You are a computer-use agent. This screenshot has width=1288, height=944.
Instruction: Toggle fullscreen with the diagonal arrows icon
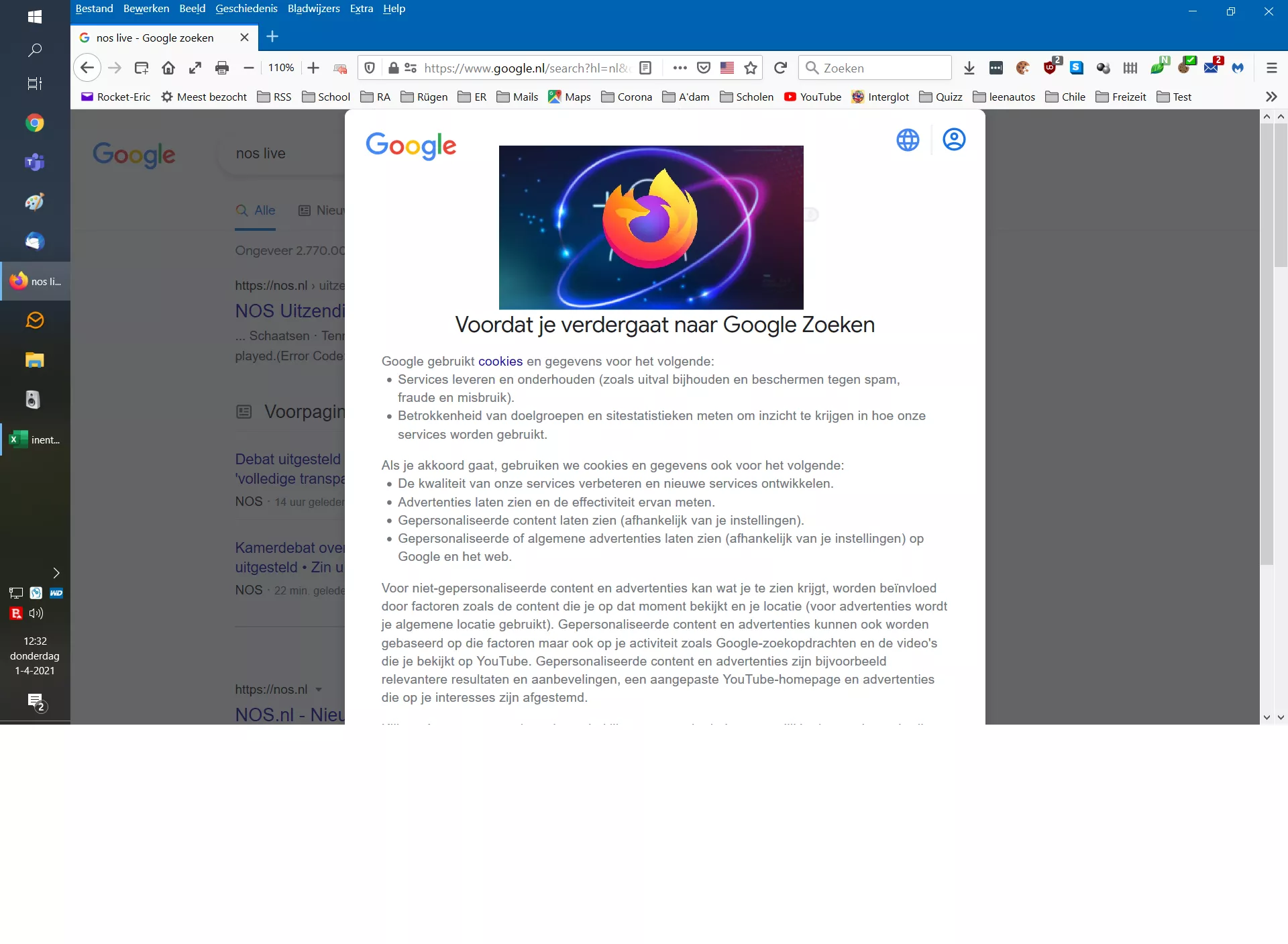195,68
